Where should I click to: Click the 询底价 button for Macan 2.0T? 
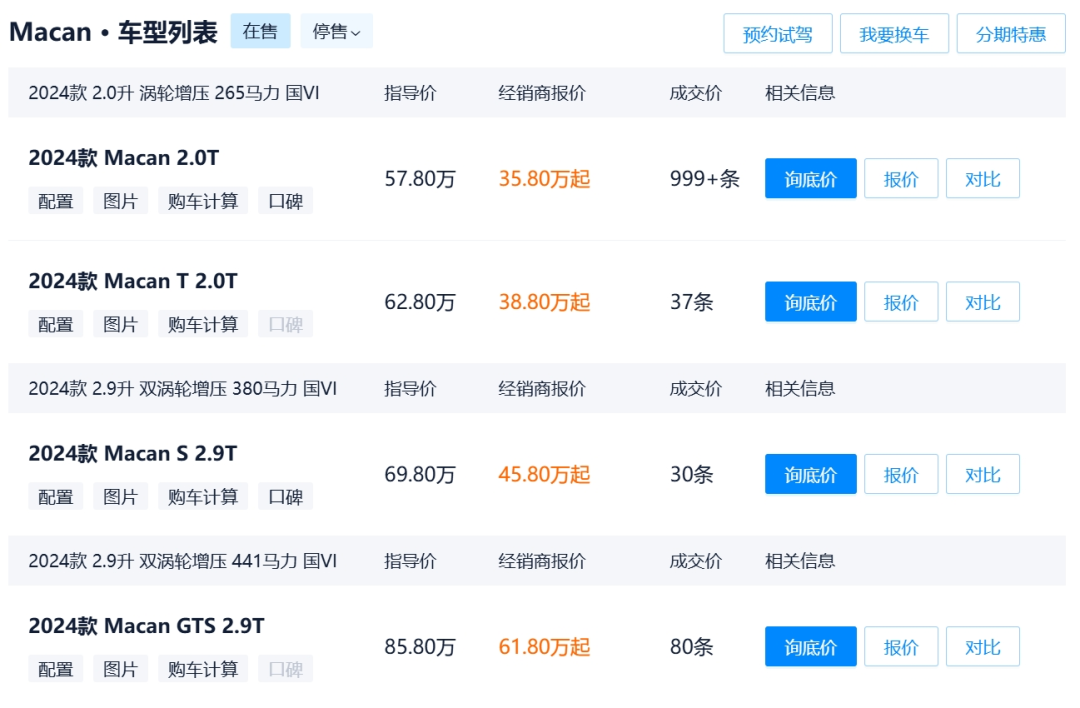(x=810, y=178)
